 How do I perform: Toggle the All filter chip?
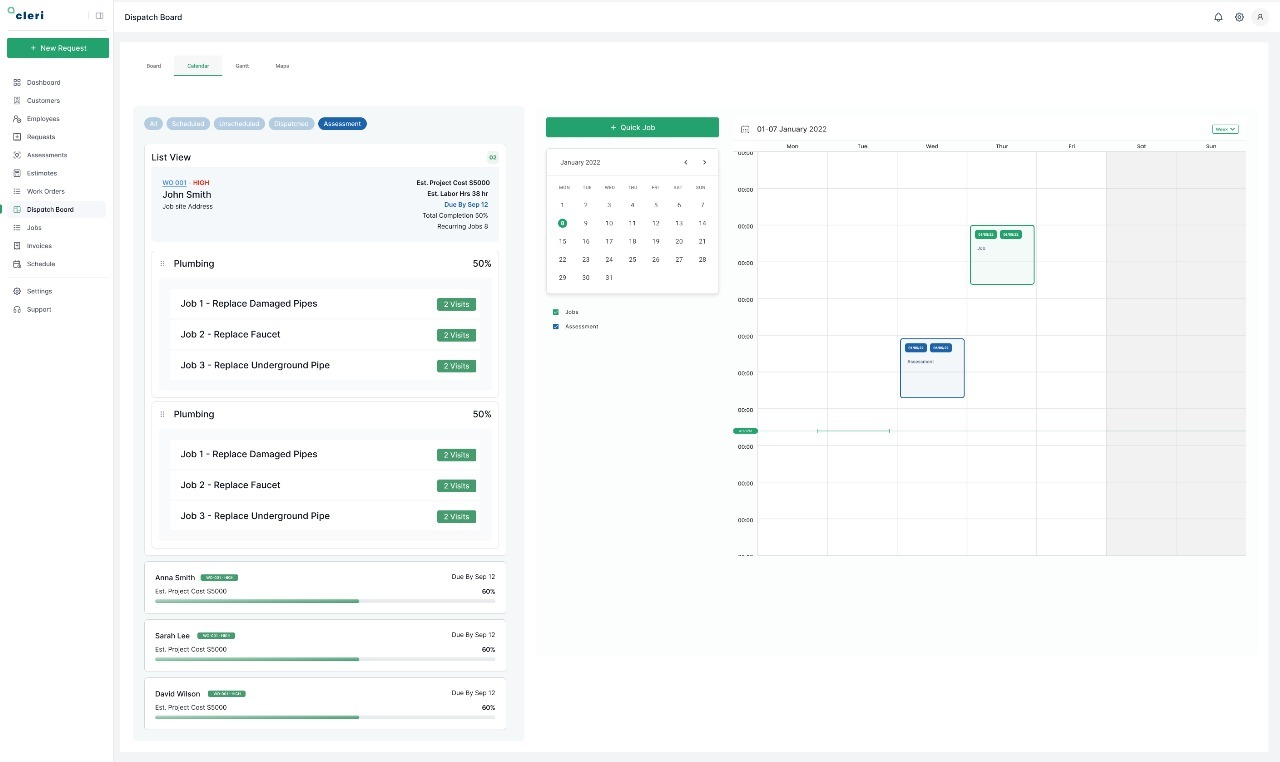pos(153,124)
